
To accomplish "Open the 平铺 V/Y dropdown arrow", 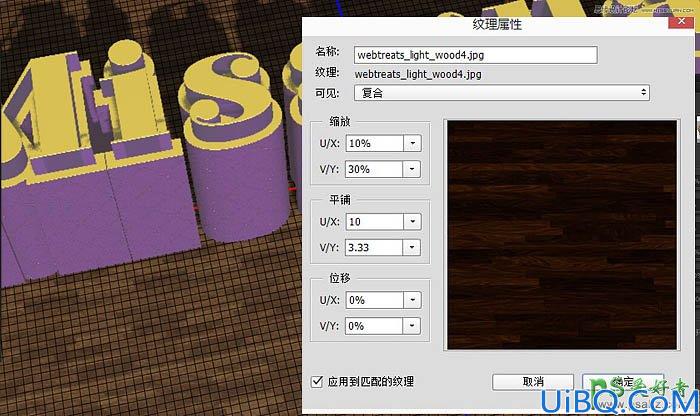I will pos(412,248).
